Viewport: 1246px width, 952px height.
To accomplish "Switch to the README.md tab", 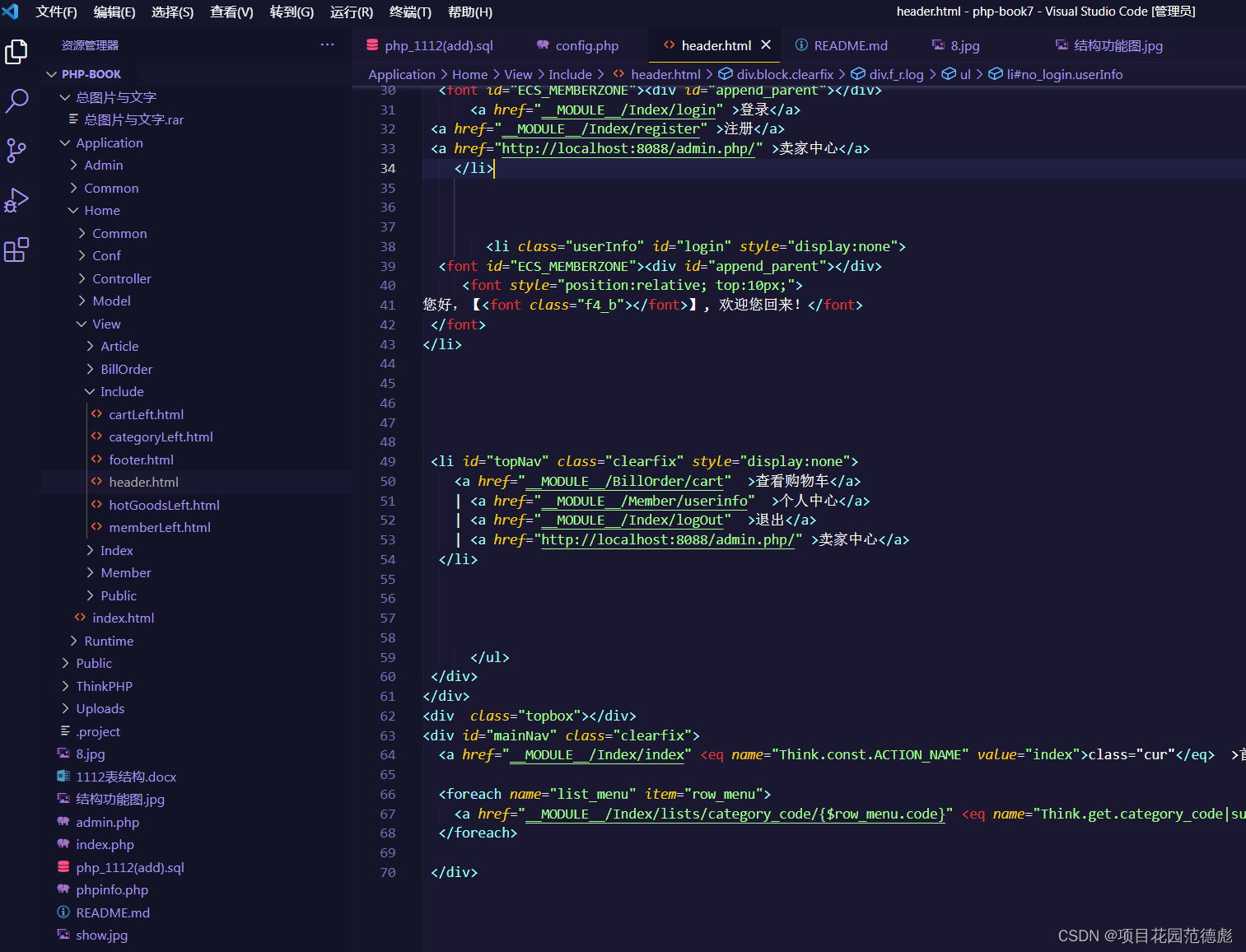I will [851, 45].
